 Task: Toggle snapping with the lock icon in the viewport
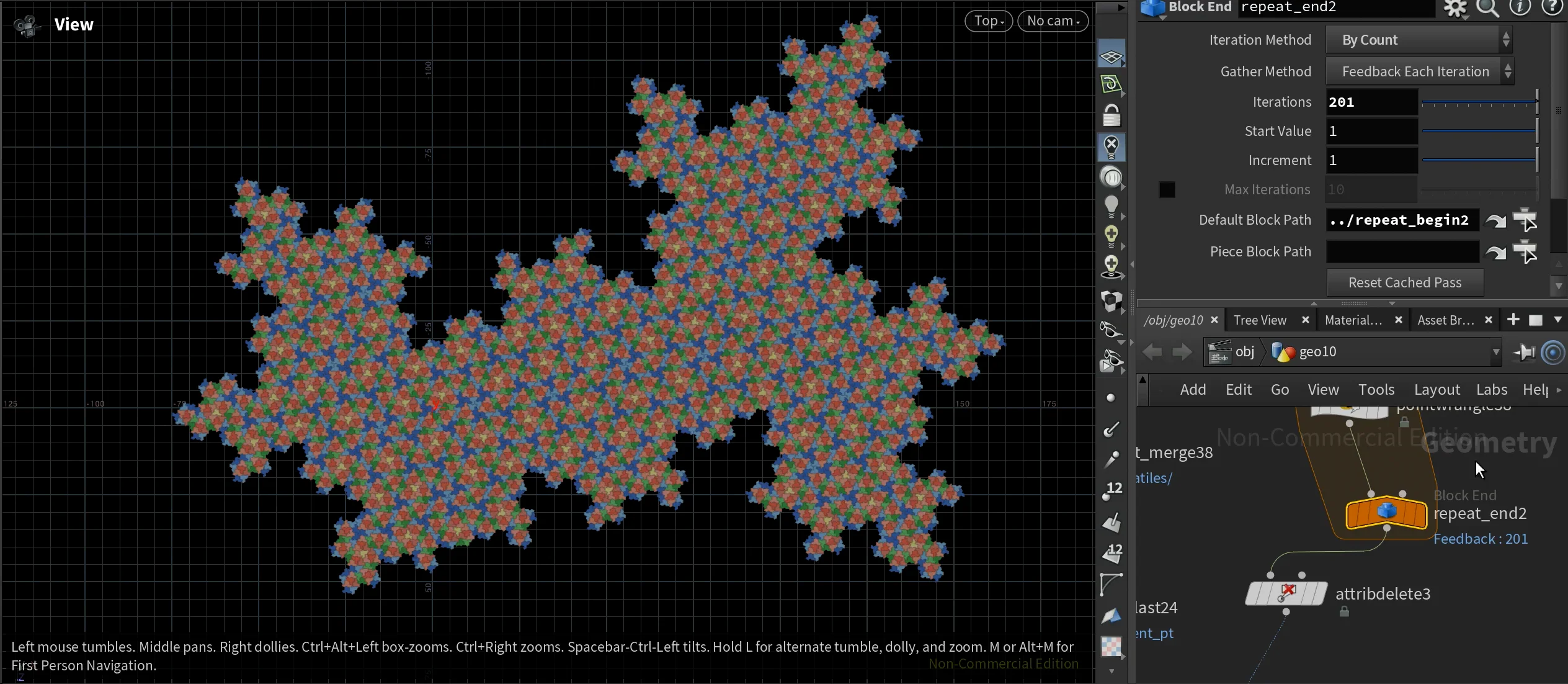1111,115
